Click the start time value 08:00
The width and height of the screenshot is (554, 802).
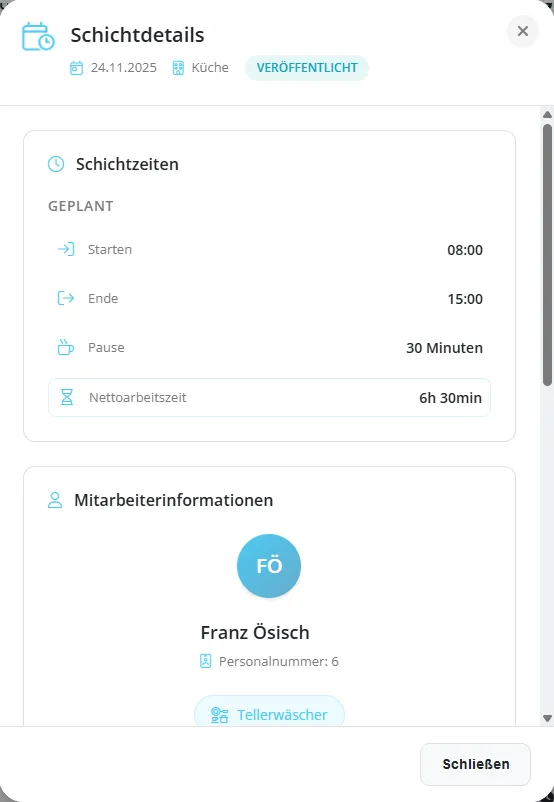click(x=465, y=250)
